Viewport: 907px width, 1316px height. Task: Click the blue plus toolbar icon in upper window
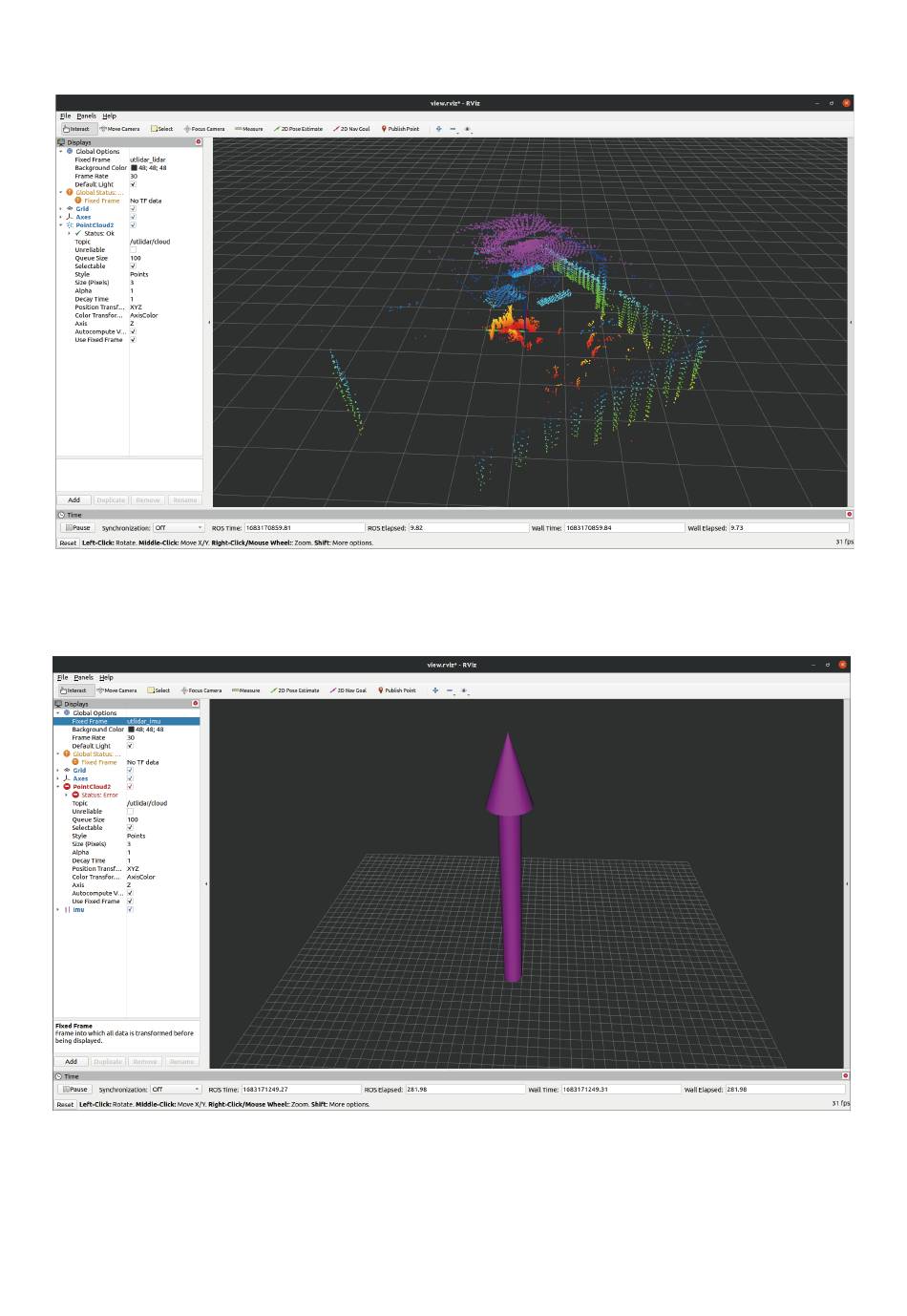[x=438, y=129]
